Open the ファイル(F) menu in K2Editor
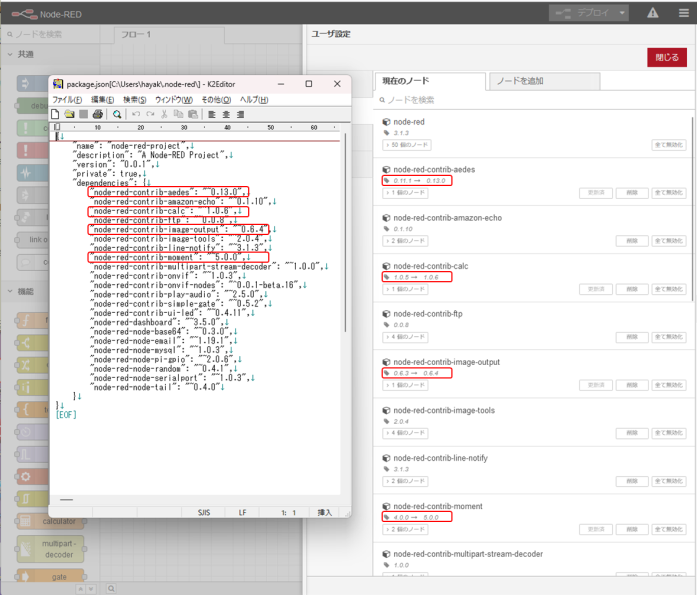Image resolution: width=697 pixels, height=595 pixels. (x=68, y=100)
